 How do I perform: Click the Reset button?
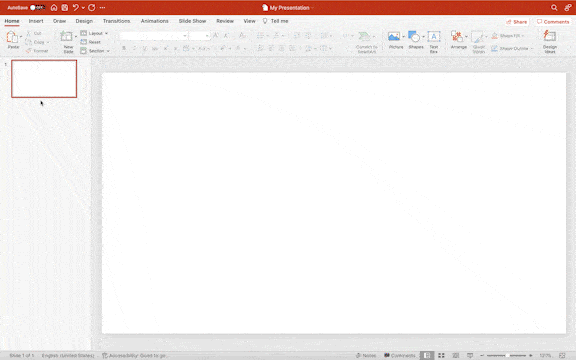tap(90, 42)
